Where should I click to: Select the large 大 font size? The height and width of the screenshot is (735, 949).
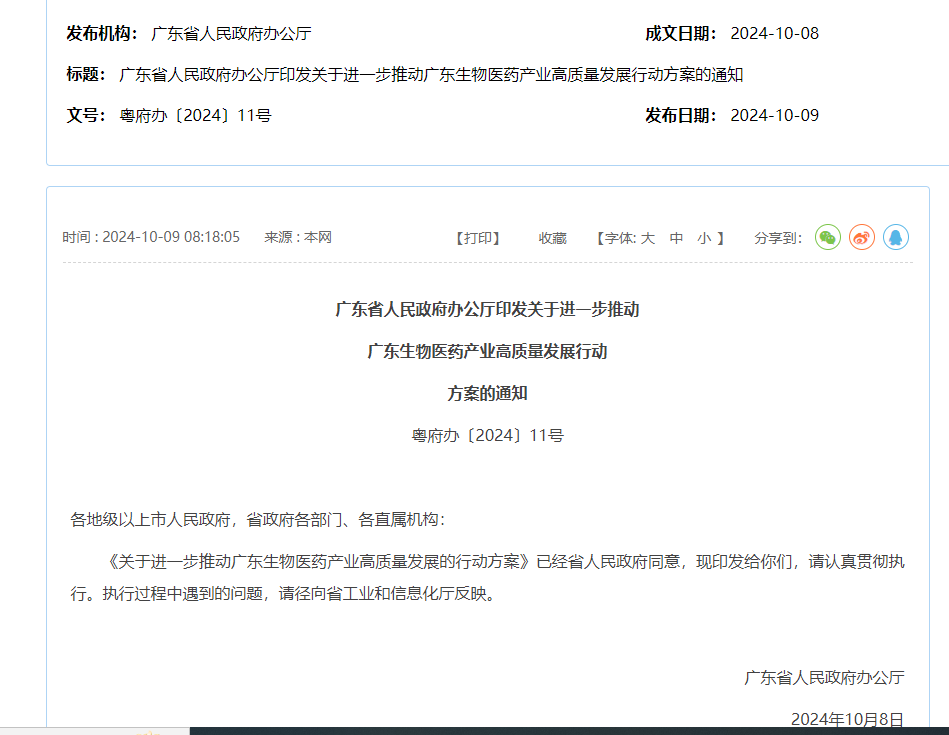(x=647, y=238)
